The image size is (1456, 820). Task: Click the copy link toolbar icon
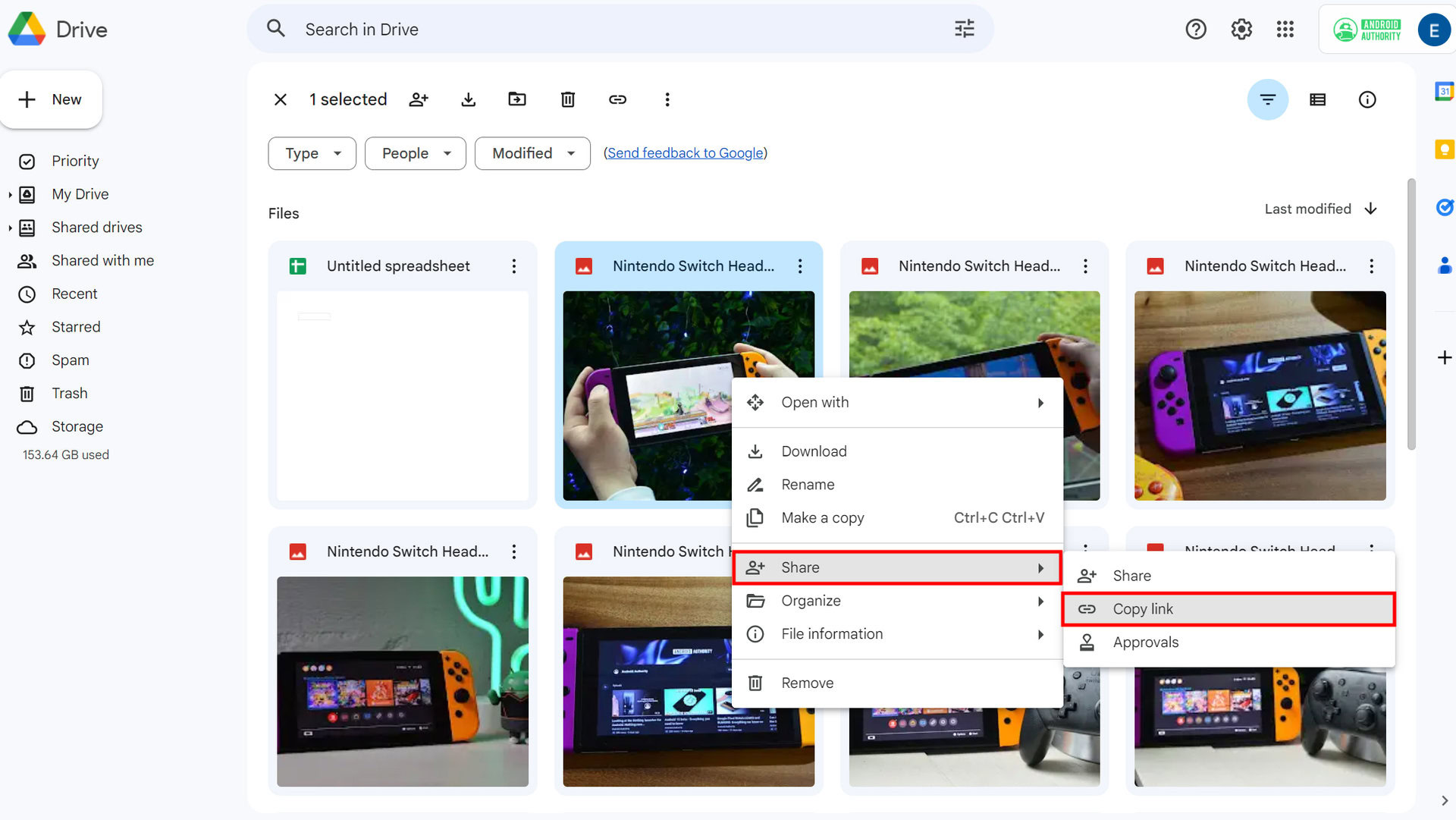[x=618, y=99]
